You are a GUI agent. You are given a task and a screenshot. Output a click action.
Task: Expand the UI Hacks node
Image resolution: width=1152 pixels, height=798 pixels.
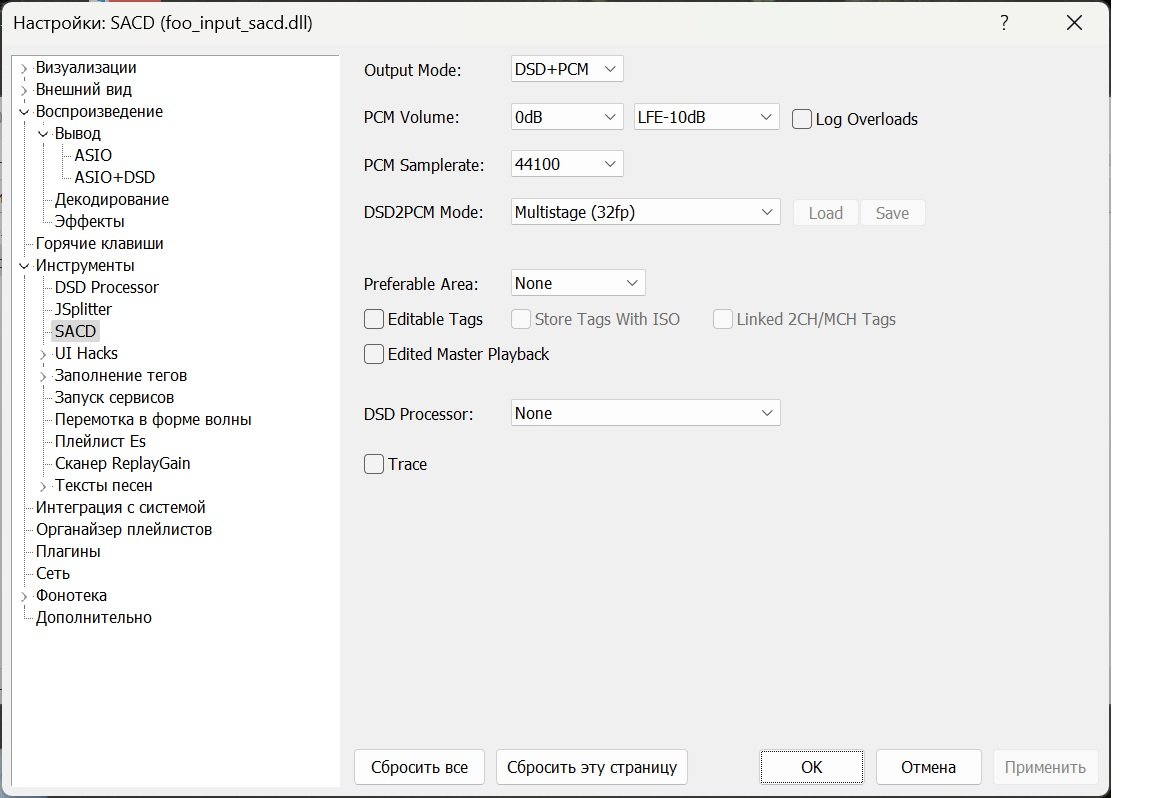click(x=43, y=354)
